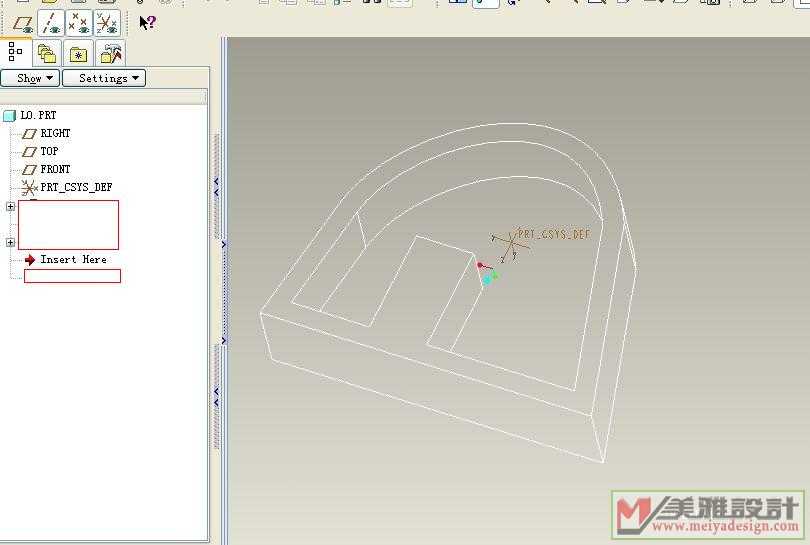Screen dimensions: 810x545
Task: Select the TOP datum plane in tree
Action: point(41,151)
